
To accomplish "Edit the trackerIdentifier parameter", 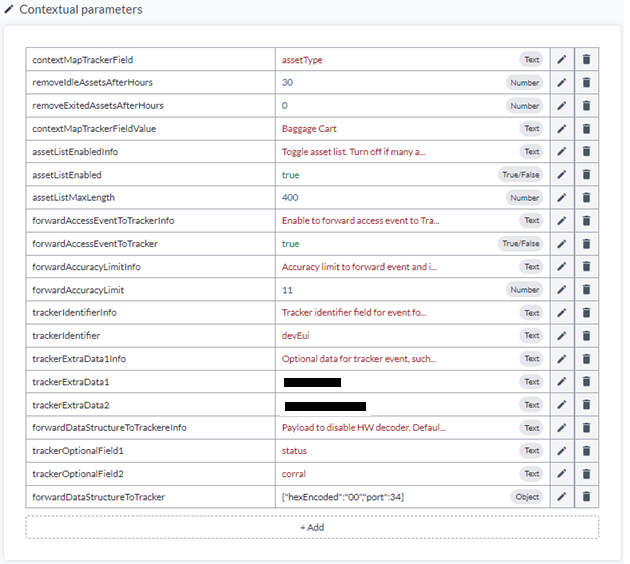I will pyautogui.click(x=562, y=336).
